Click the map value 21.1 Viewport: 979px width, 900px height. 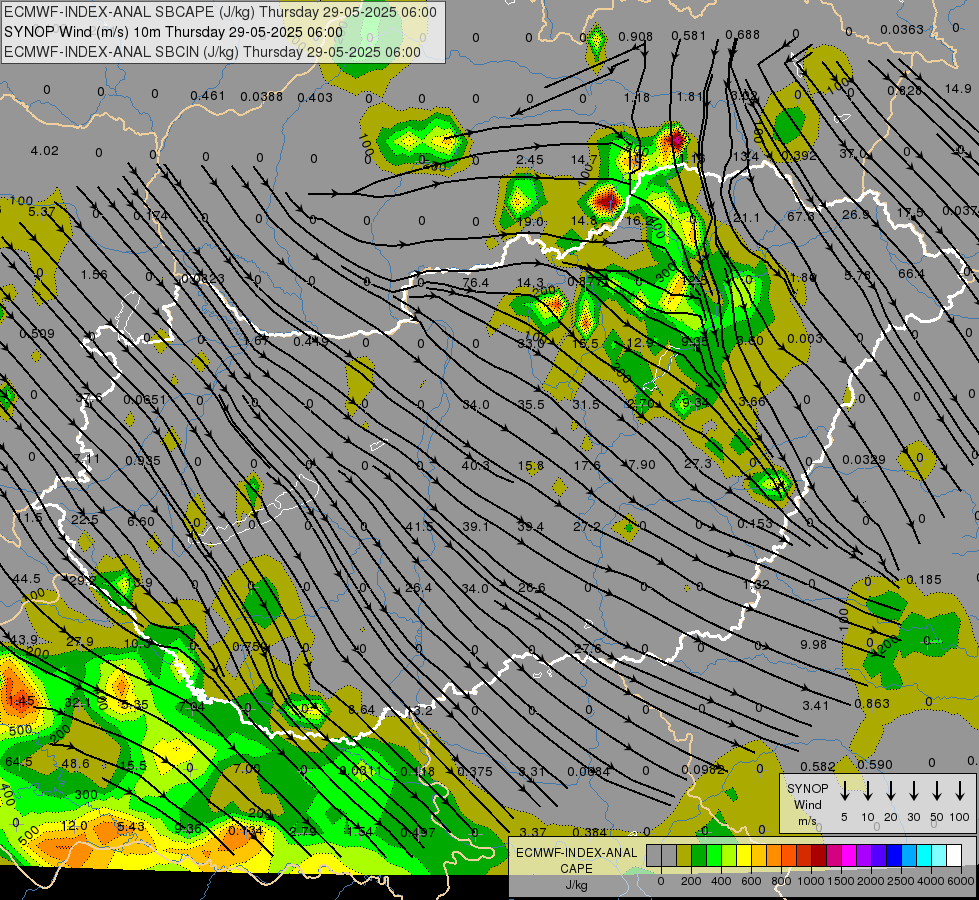746,217
